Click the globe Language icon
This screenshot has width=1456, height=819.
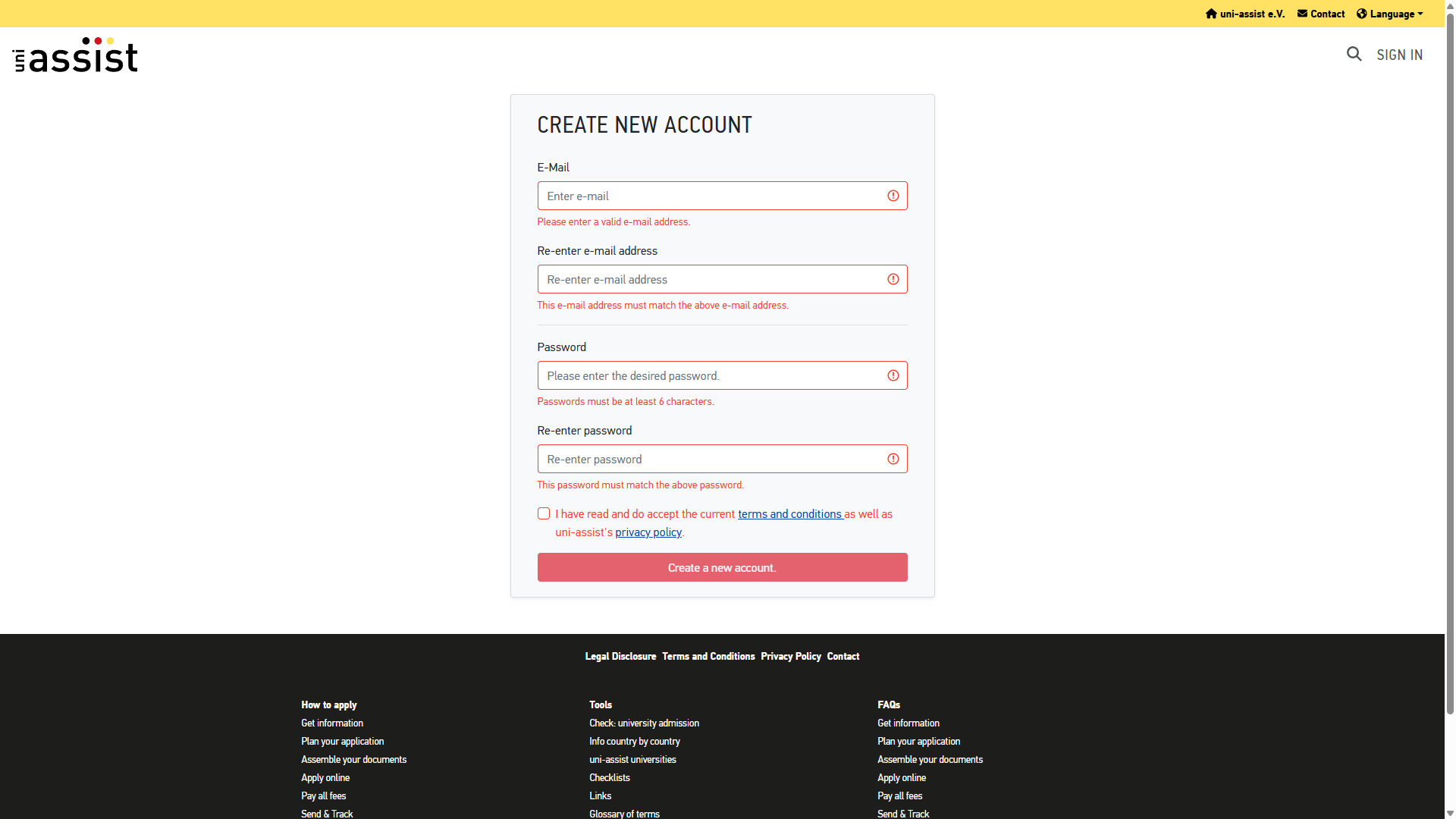click(1362, 14)
